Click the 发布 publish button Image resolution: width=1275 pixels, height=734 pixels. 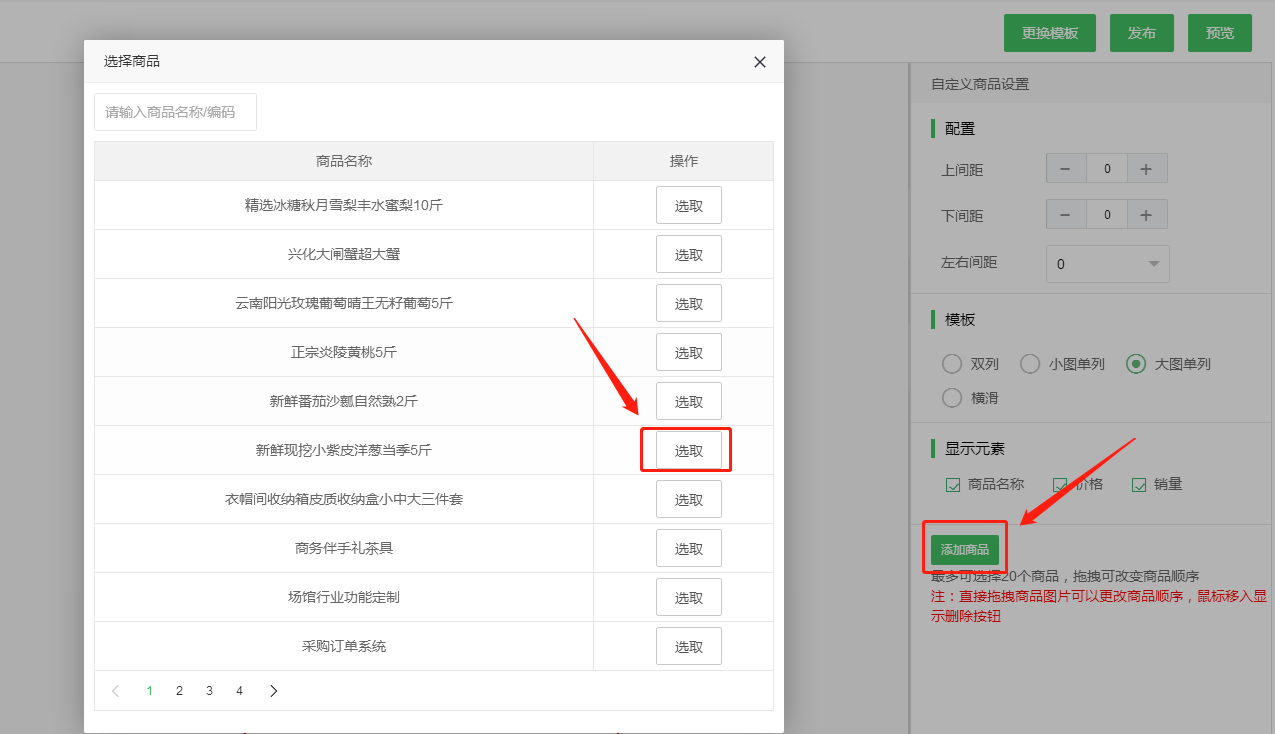(1141, 32)
